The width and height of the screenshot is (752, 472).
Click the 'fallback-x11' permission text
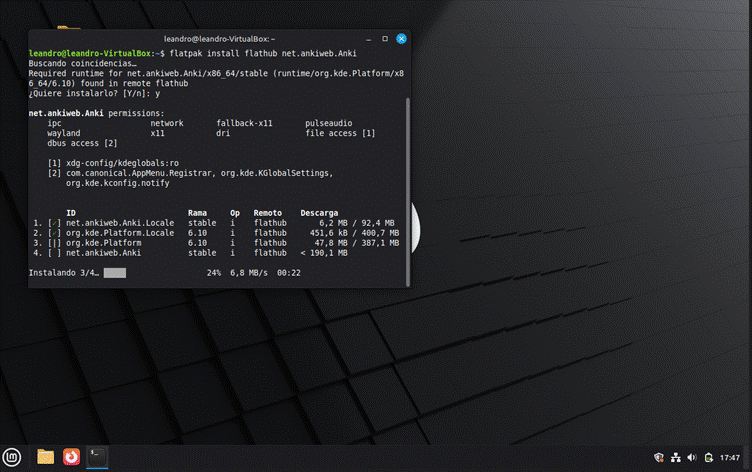[244, 123]
